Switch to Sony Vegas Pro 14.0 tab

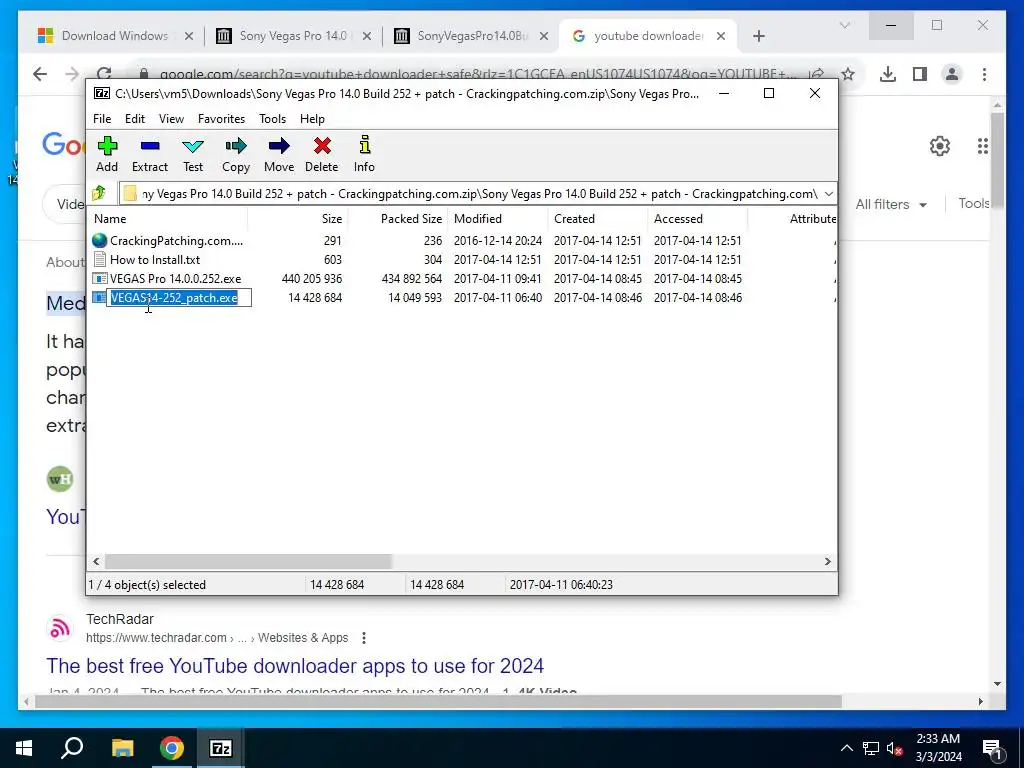click(293, 36)
